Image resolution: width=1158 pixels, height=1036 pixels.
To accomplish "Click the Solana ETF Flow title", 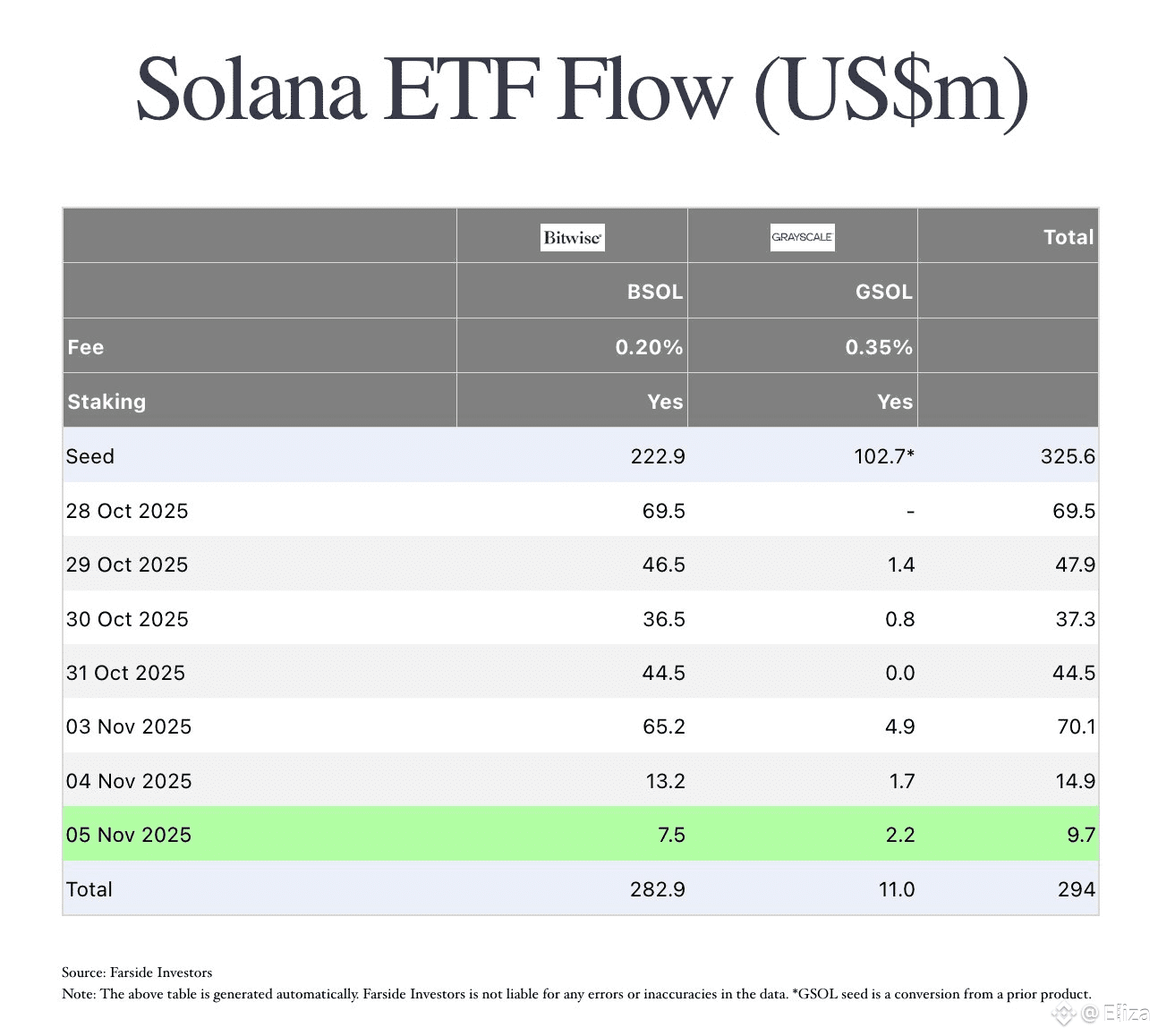I will click(x=582, y=91).
